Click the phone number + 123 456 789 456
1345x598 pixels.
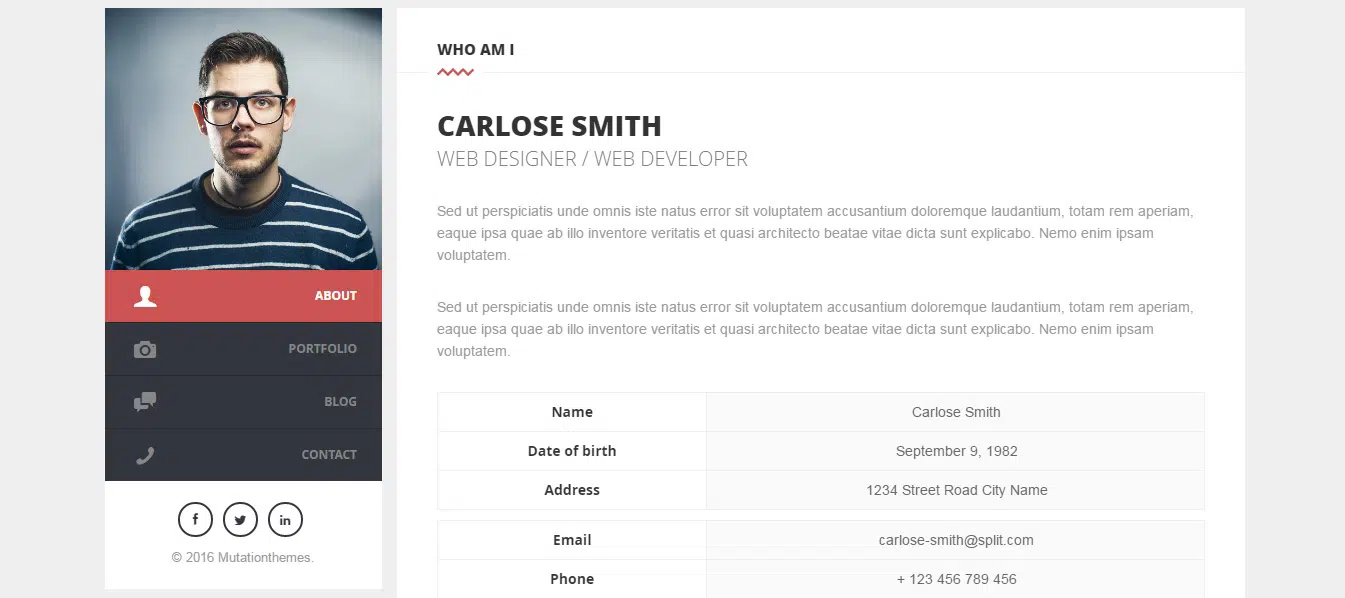point(956,579)
